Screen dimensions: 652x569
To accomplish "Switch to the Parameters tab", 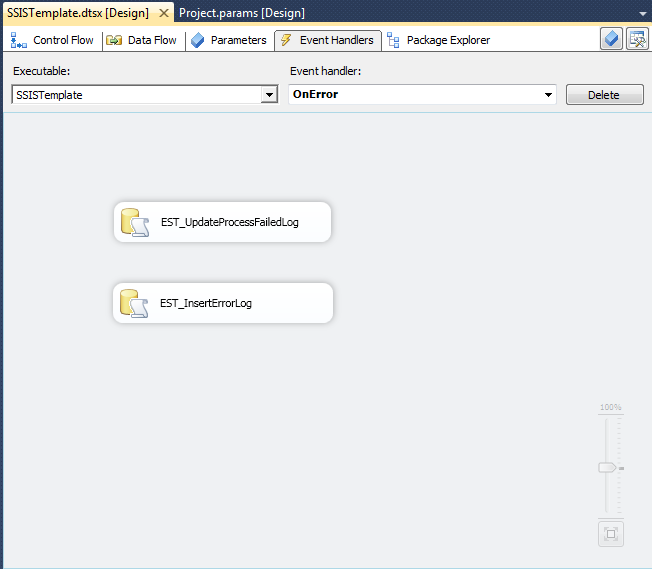I will (x=229, y=40).
